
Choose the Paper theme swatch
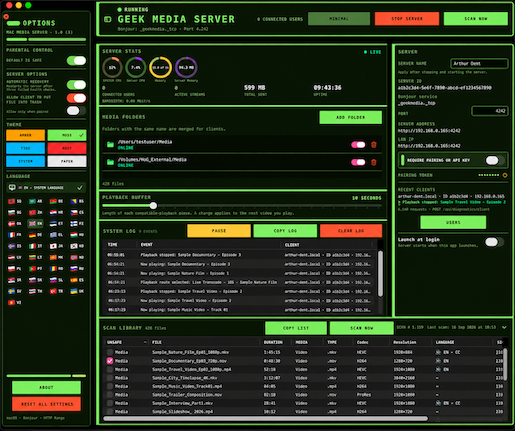coord(67,161)
